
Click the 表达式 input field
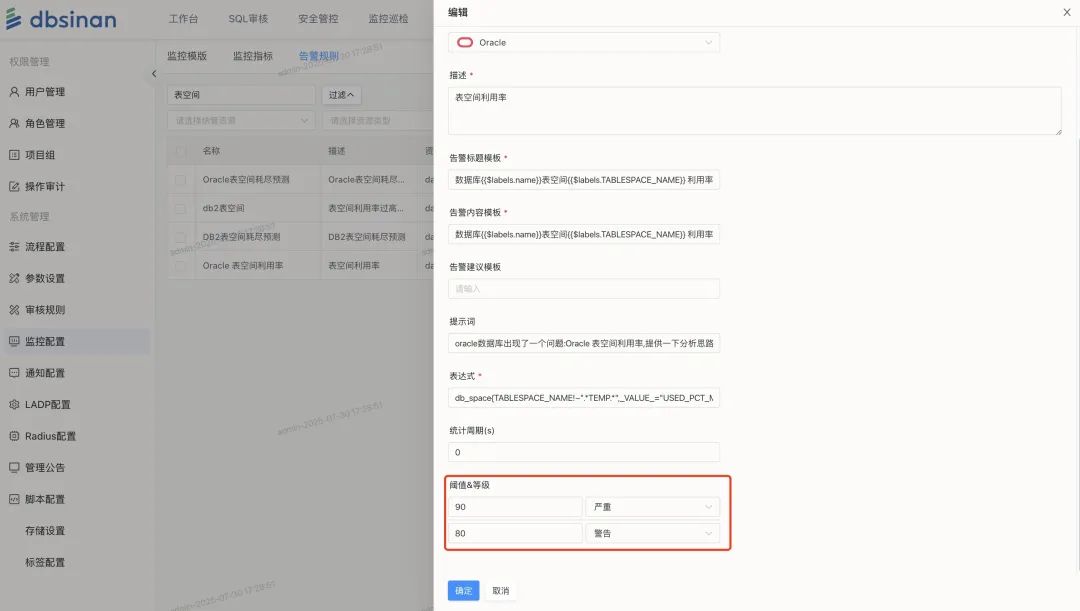(583, 397)
